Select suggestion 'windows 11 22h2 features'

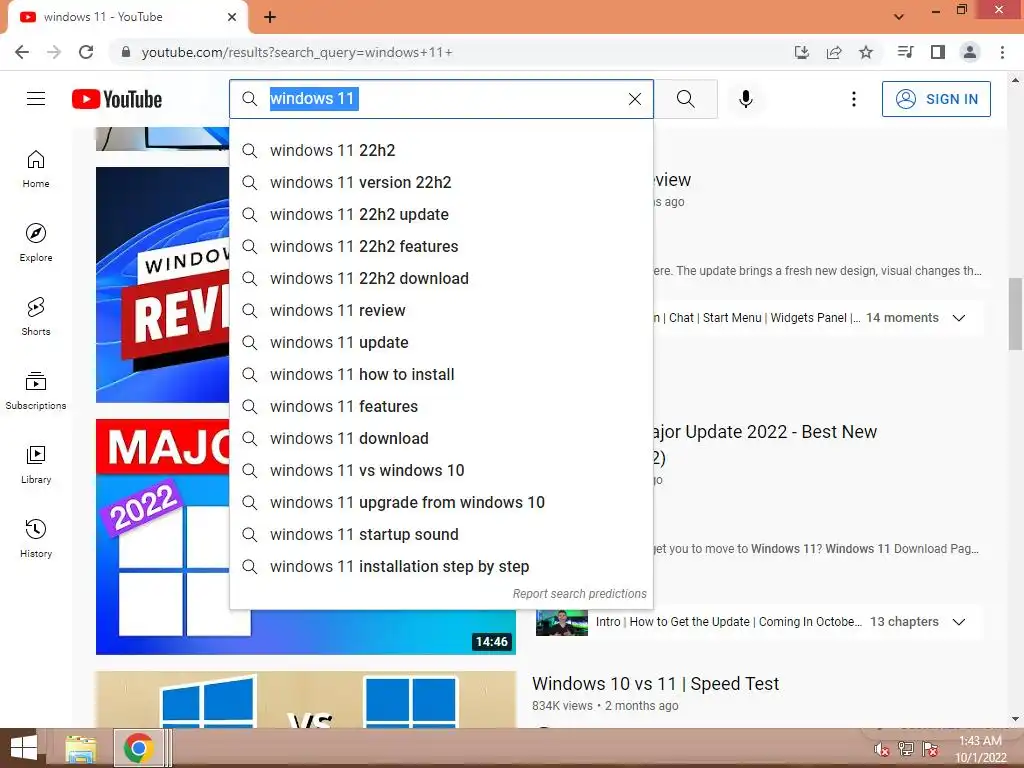coord(441,246)
